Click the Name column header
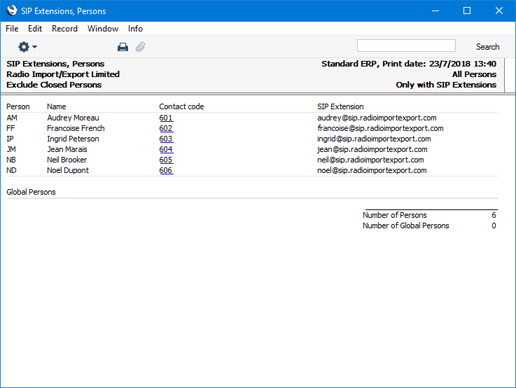The width and height of the screenshot is (516, 388). tap(56, 107)
